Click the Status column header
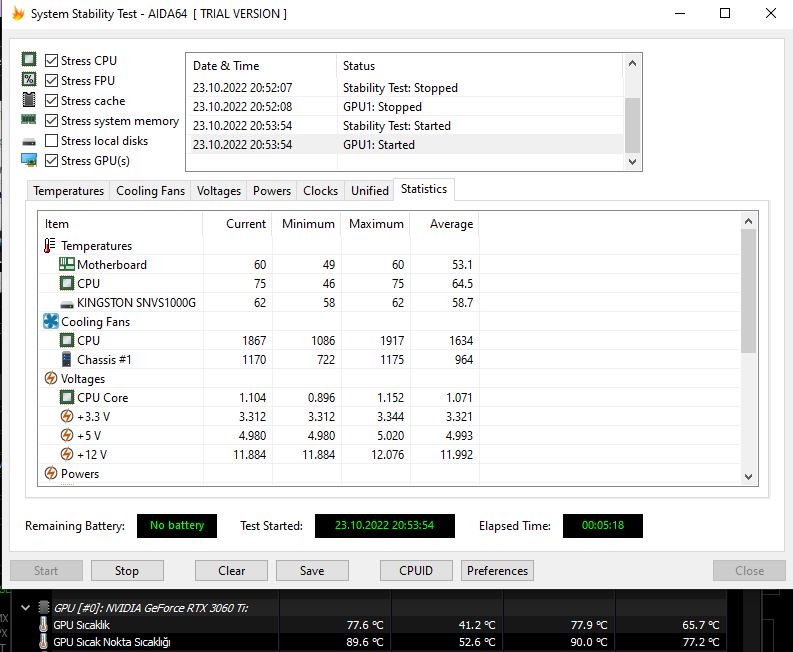This screenshot has width=793, height=652. 479,66
